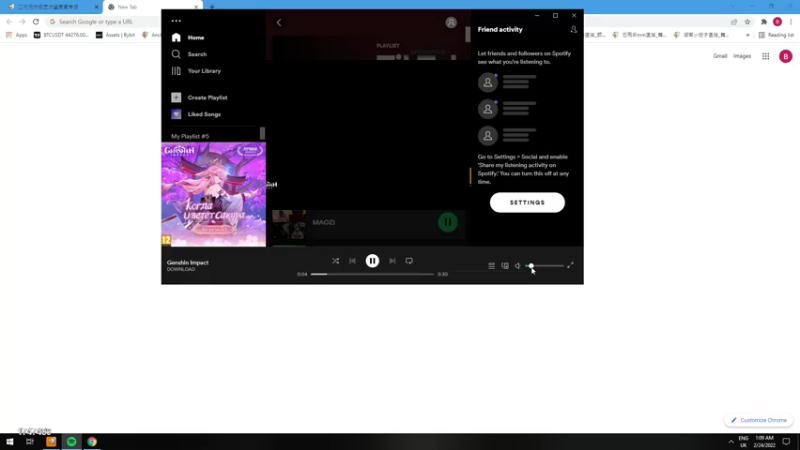This screenshot has height=450, width=800.
Task: Open the Google account avatar
Action: point(786,56)
